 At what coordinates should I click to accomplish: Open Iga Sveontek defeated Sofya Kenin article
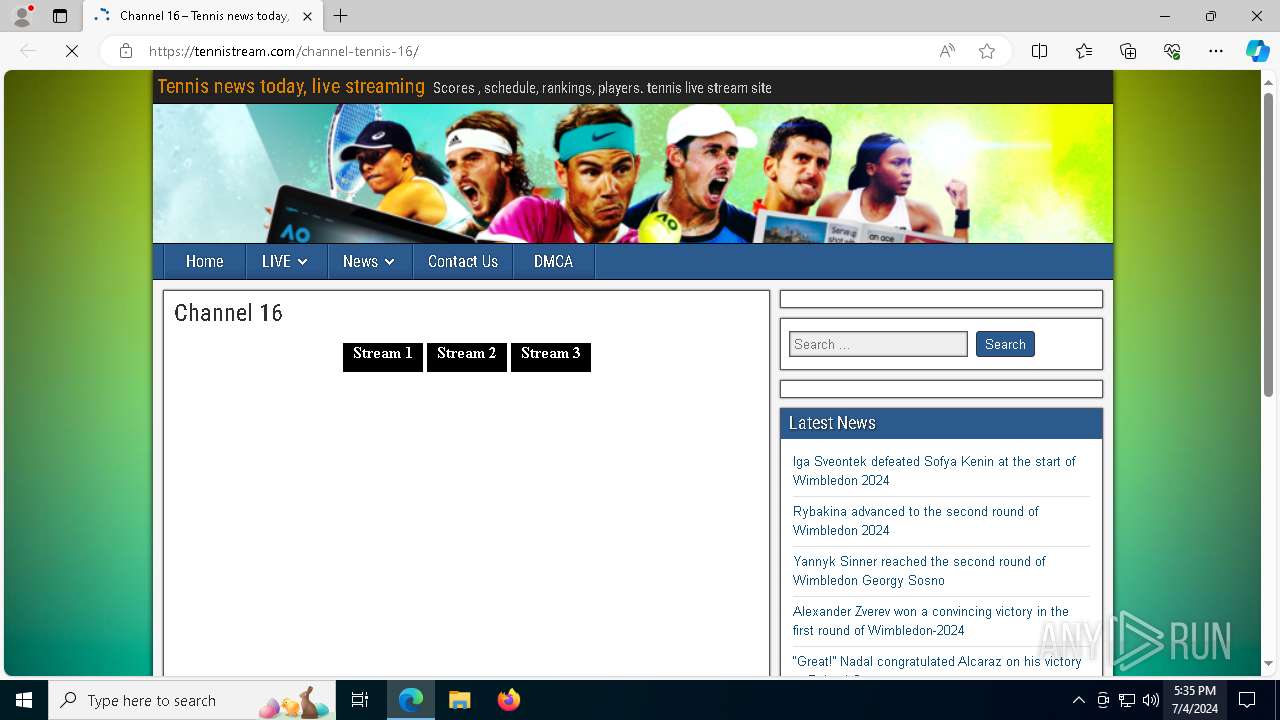pyautogui.click(x=934, y=471)
